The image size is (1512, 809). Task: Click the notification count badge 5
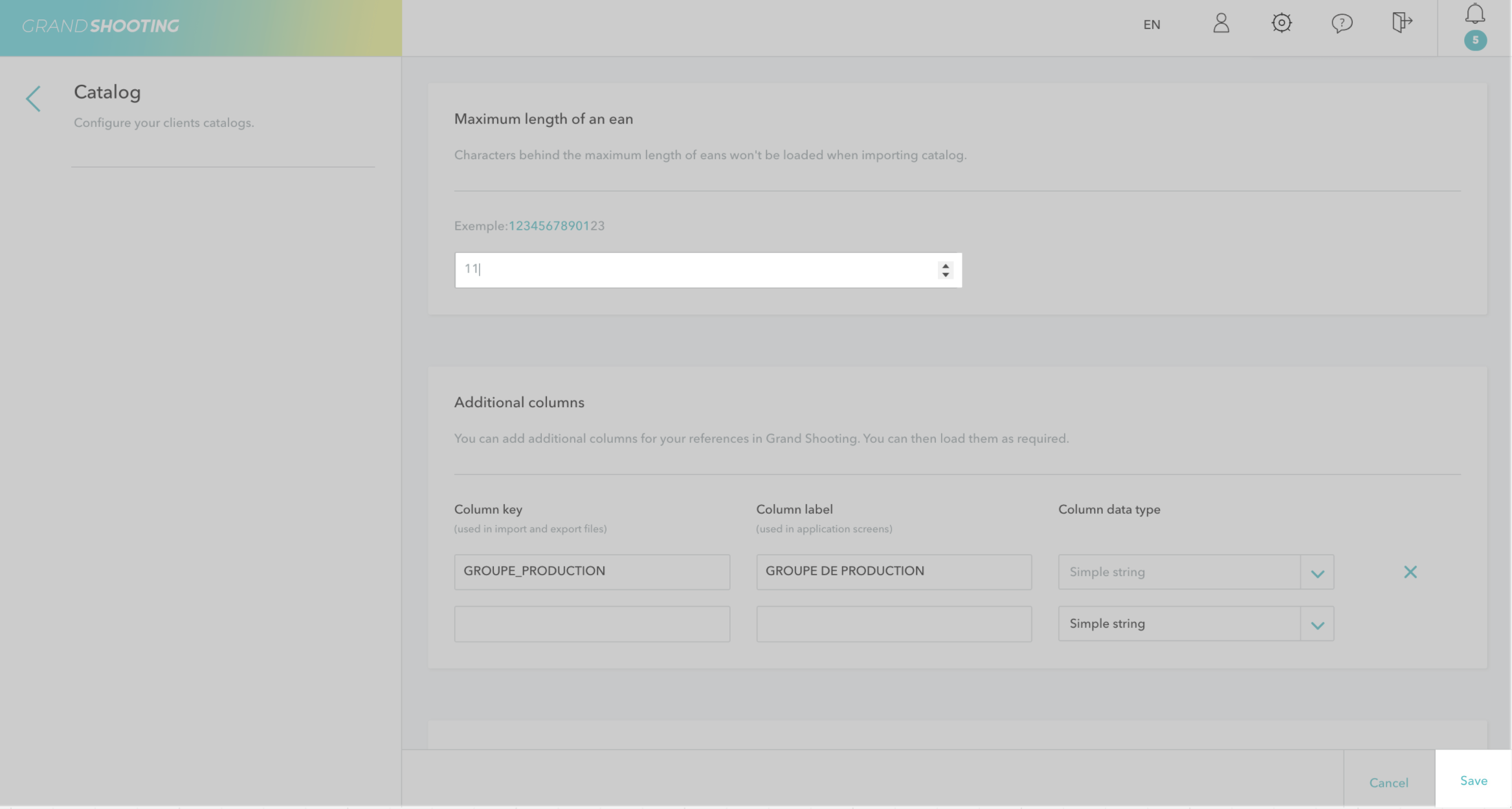tap(1475, 40)
